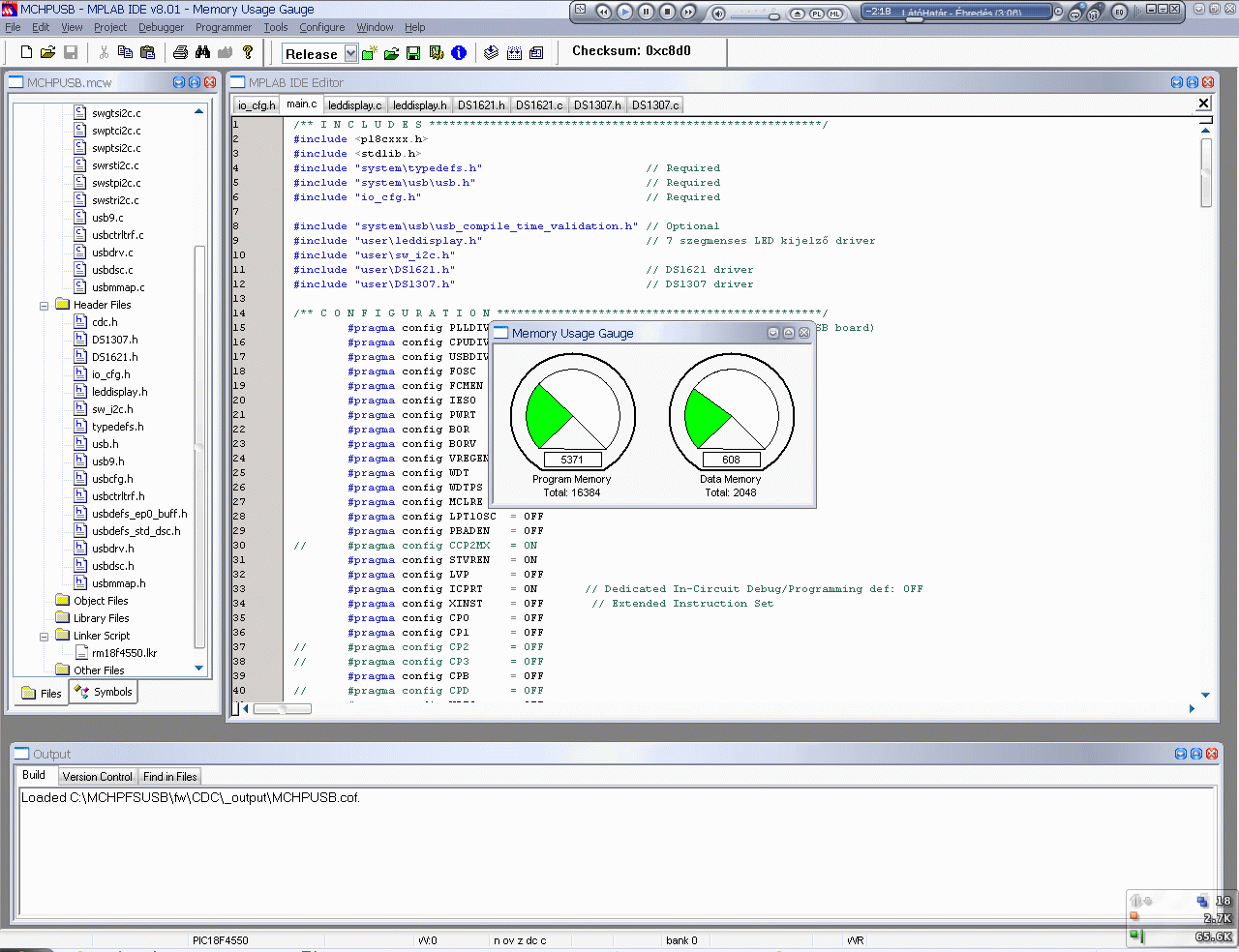Open the Project menu
The image size is (1239, 952).
pos(110,27)
